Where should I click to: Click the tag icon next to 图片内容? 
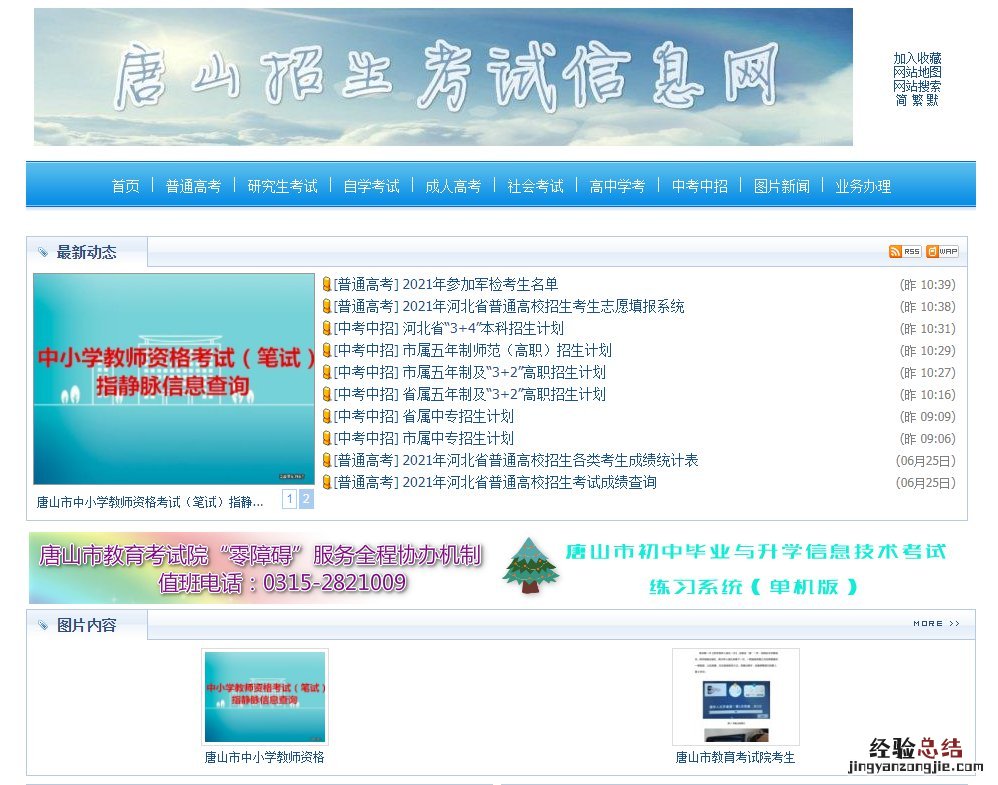pos(43,625)
